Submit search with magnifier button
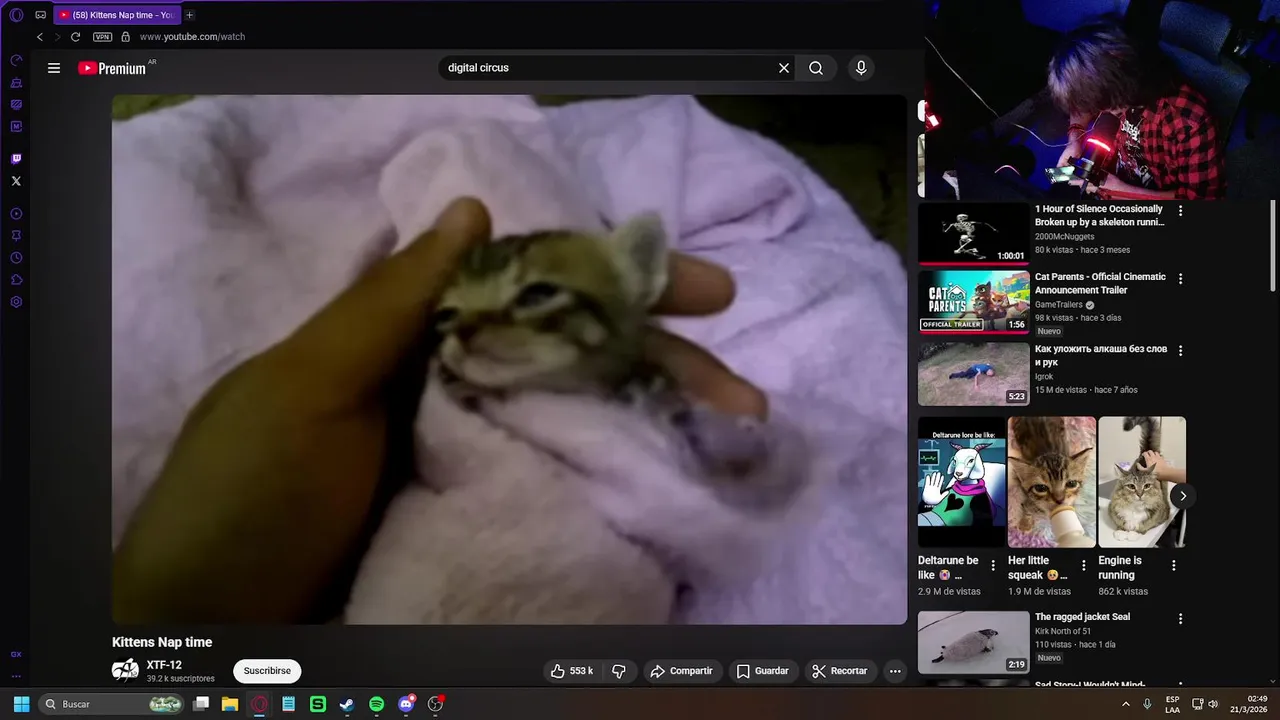 (816, 68)
